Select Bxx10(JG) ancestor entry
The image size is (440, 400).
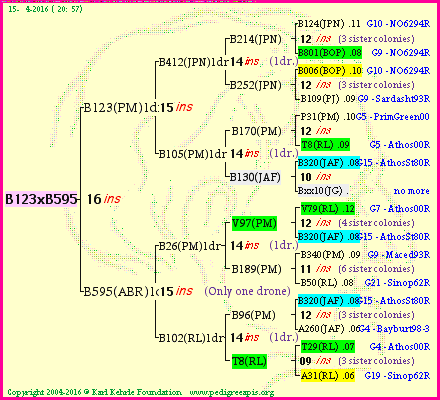[x=323, y=191]
